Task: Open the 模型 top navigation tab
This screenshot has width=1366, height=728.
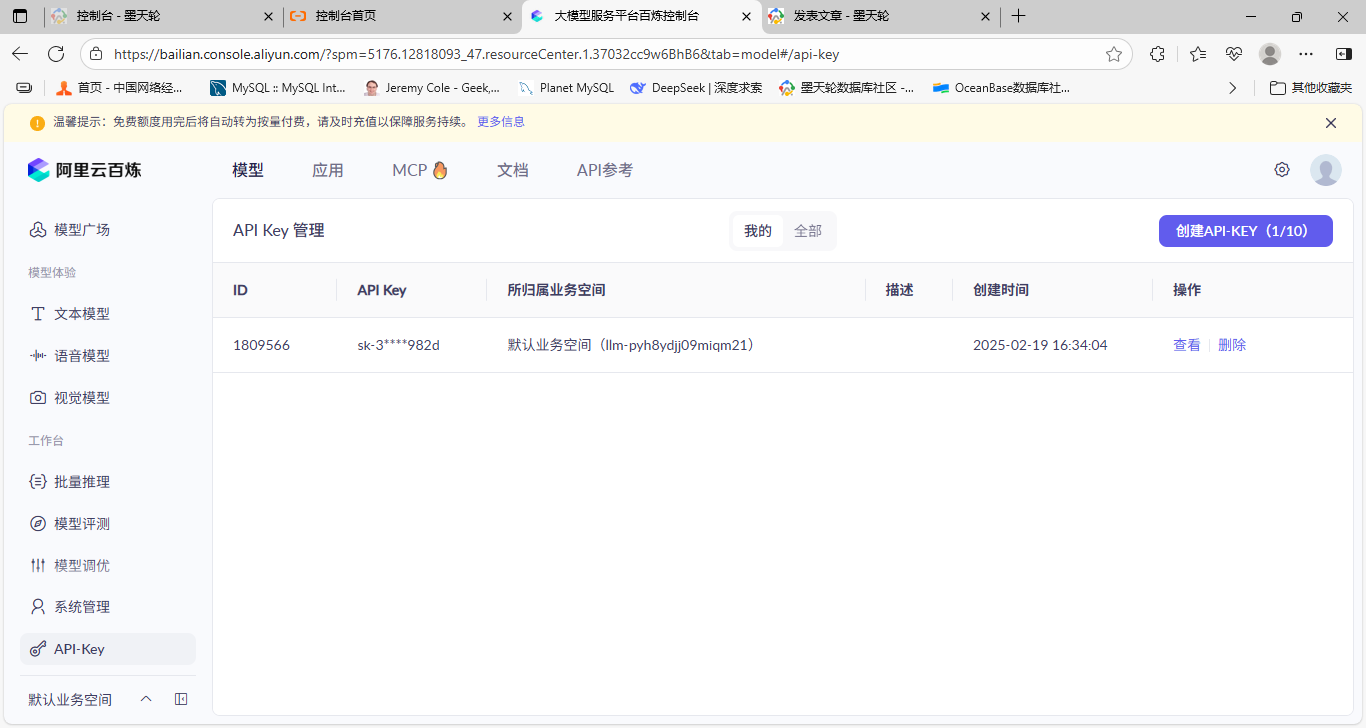Action: tap(248, 170)
